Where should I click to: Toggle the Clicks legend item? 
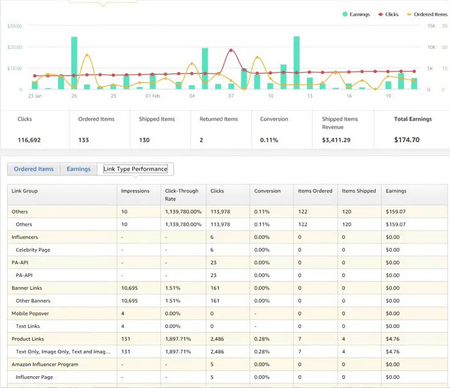point(388,14)
